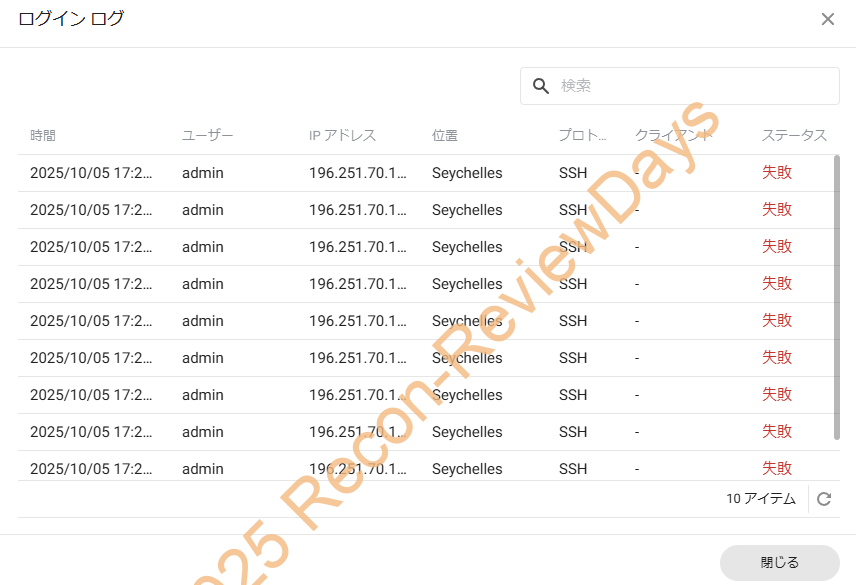856x585 pixels.
Task: Close the ログイン ログ dialog with the X icon
Action: [x=827, y=19]
